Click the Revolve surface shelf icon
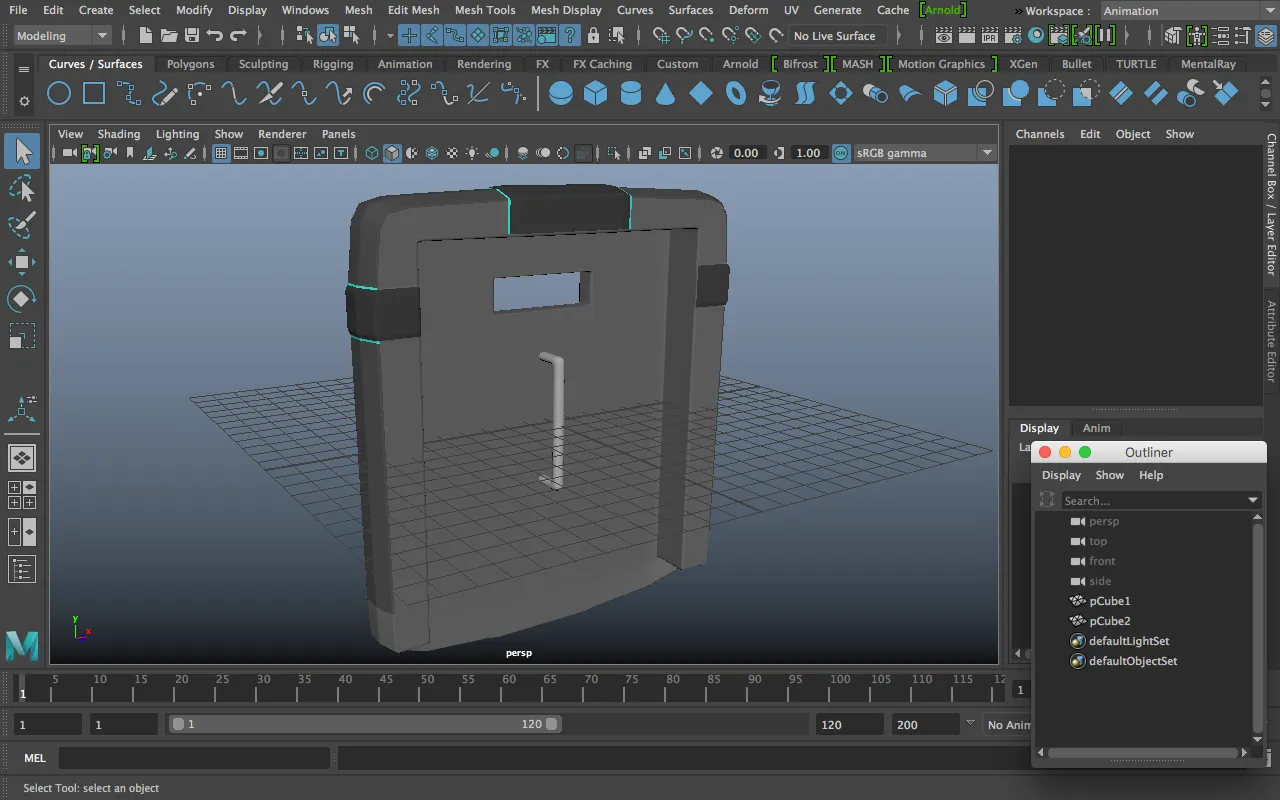1280x800 pixels. click(x=770, y=94)
